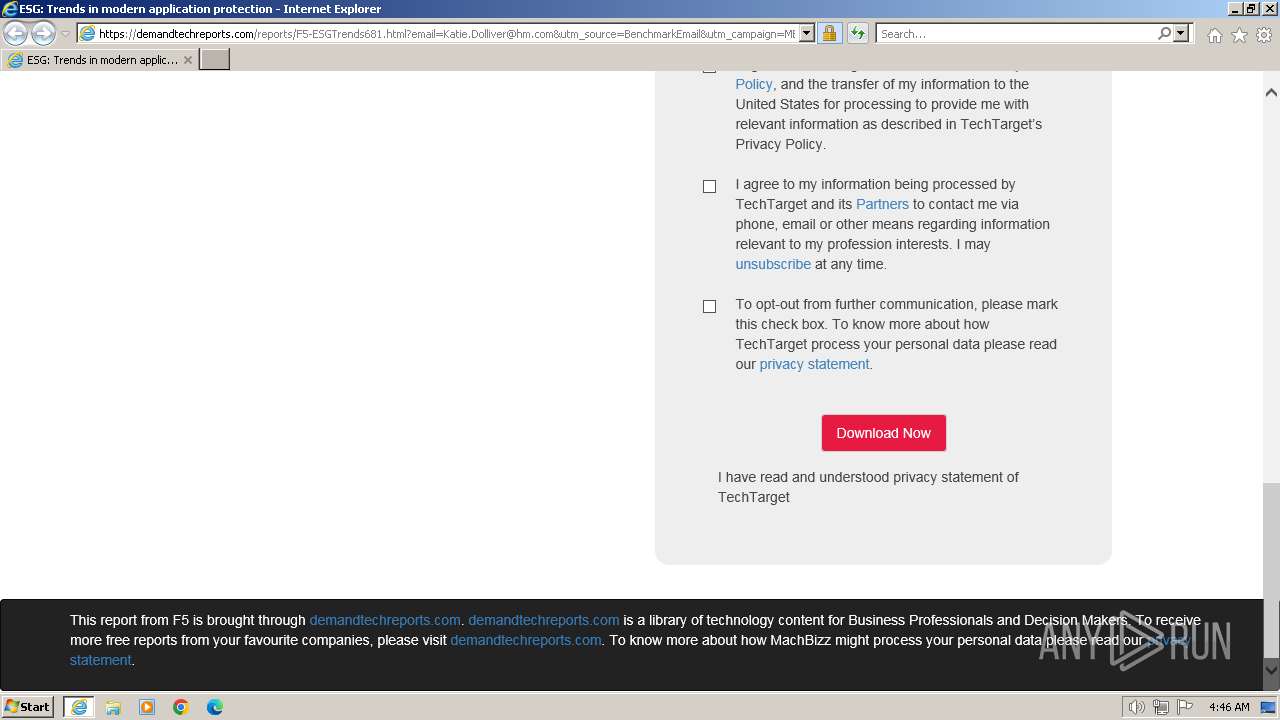Check the partially visible top consent checkbox
The height and width of the screenshot is (720, 1280).
coord(709,69)
